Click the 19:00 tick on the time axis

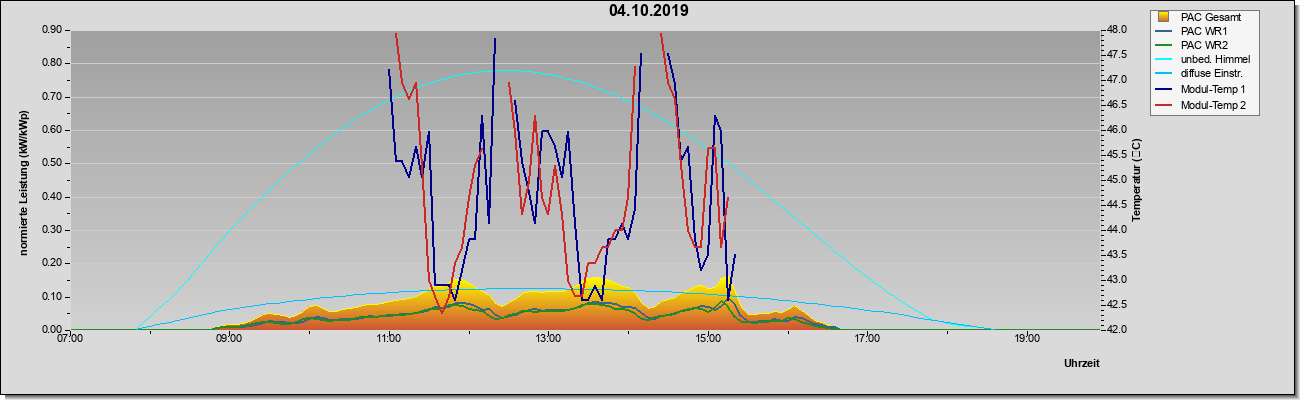[x=1027, y=339]
